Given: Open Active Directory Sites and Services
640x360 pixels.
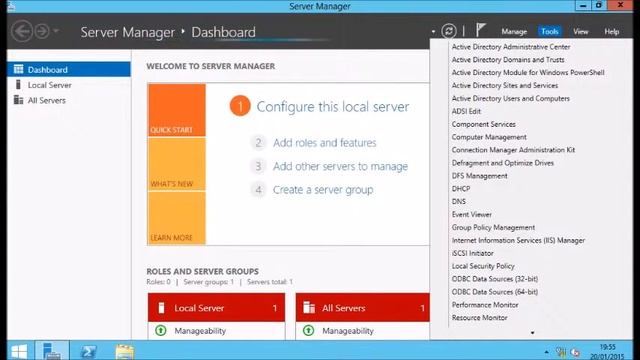Looking at the screenshot, I should click(504, 85).
